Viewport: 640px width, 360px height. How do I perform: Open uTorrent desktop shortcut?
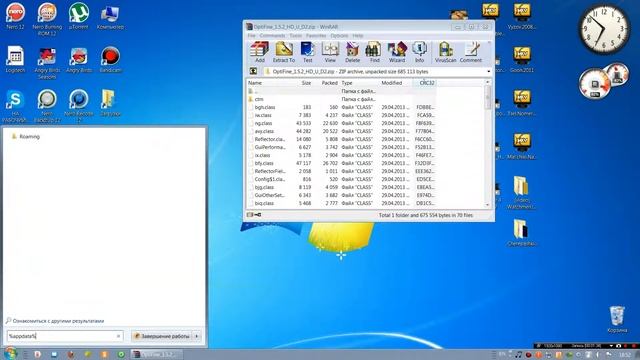pos(78,16)
